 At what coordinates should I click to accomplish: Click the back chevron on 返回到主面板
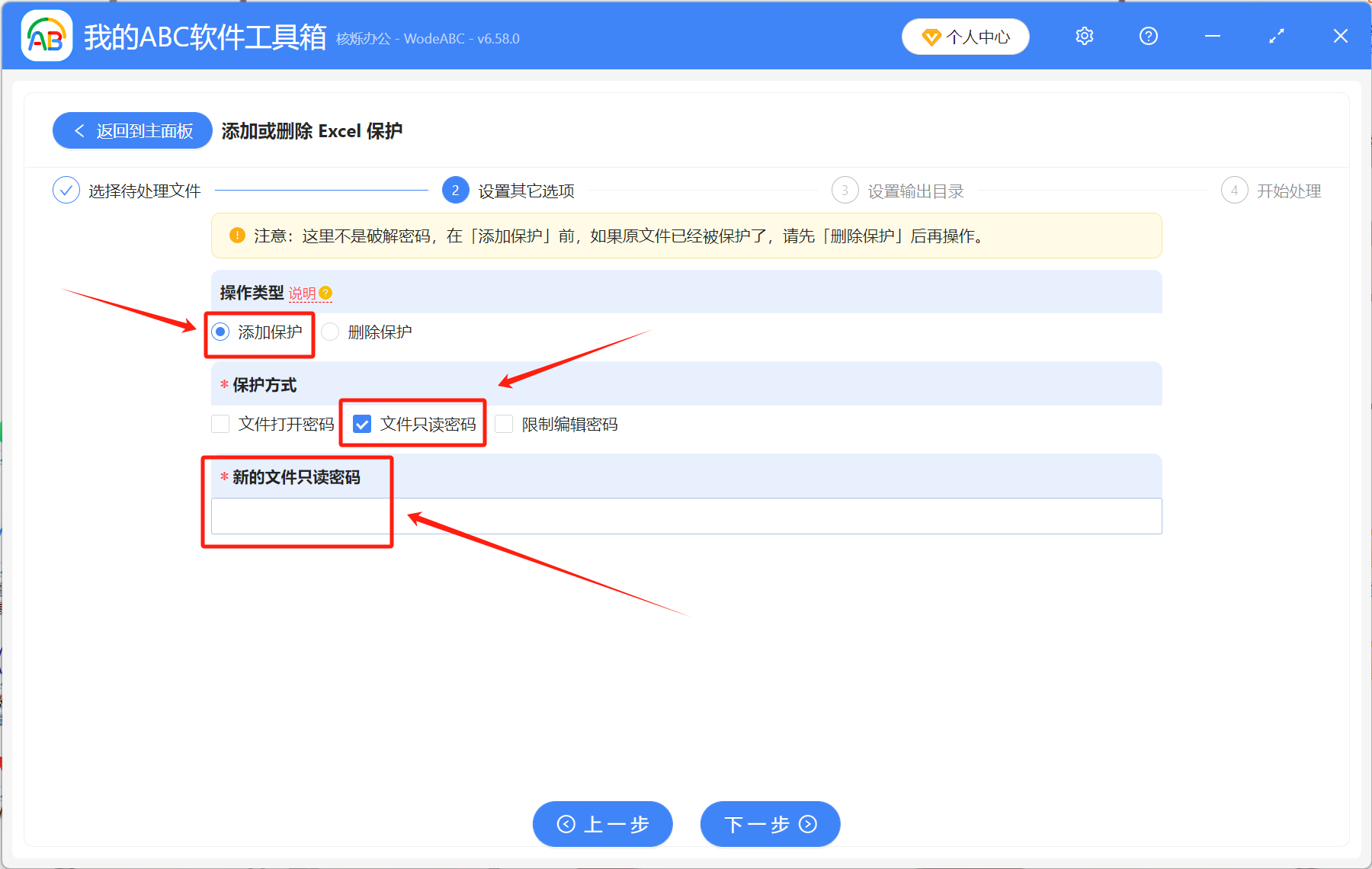(79, 130)
